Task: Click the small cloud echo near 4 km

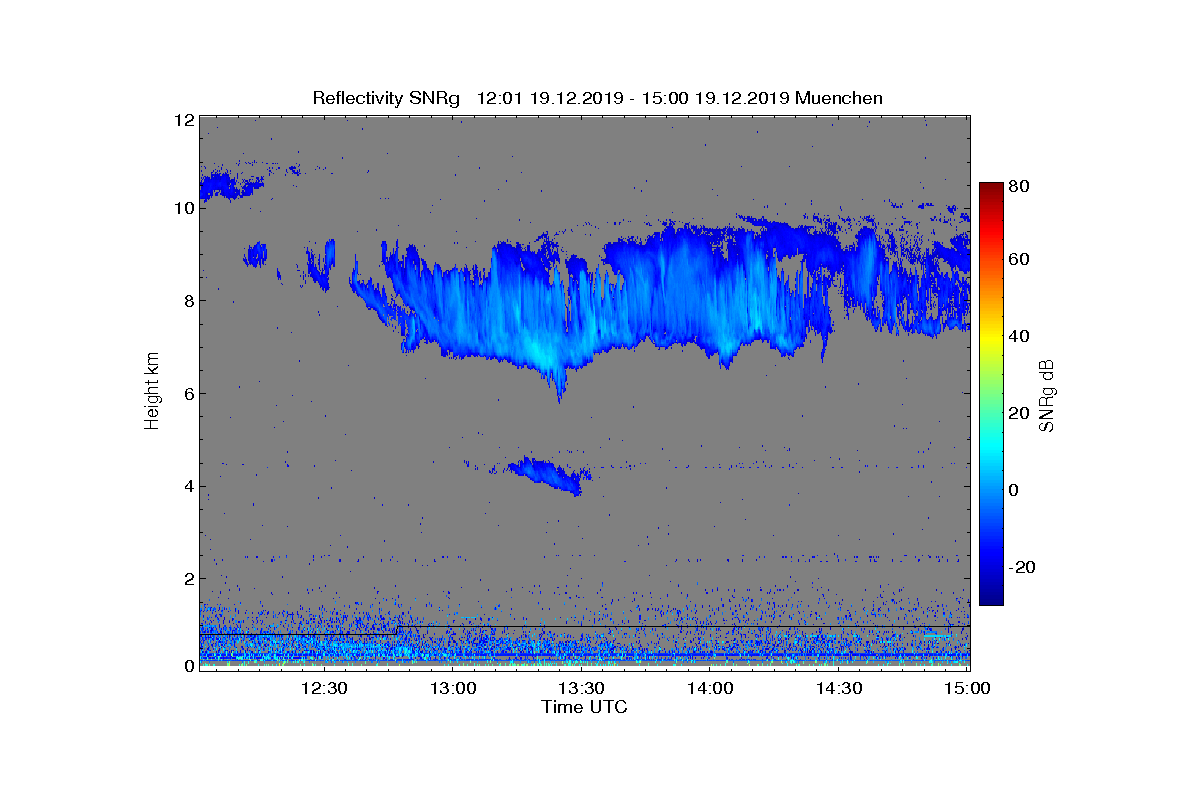Action: click(x=548, y=474)
